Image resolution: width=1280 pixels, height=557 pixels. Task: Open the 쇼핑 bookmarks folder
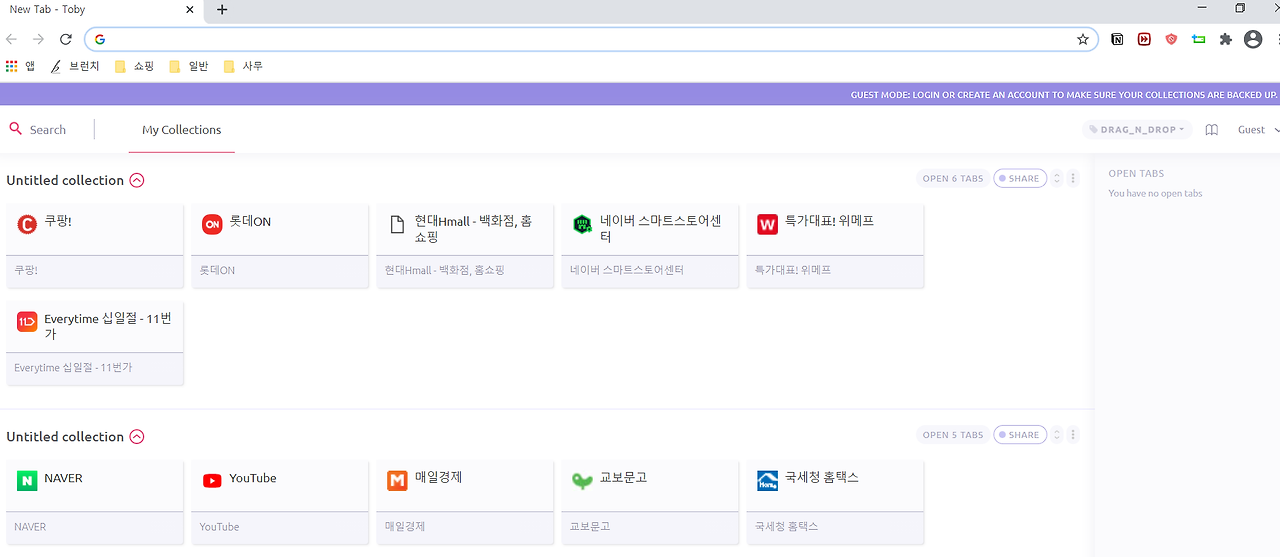point(134,66)
